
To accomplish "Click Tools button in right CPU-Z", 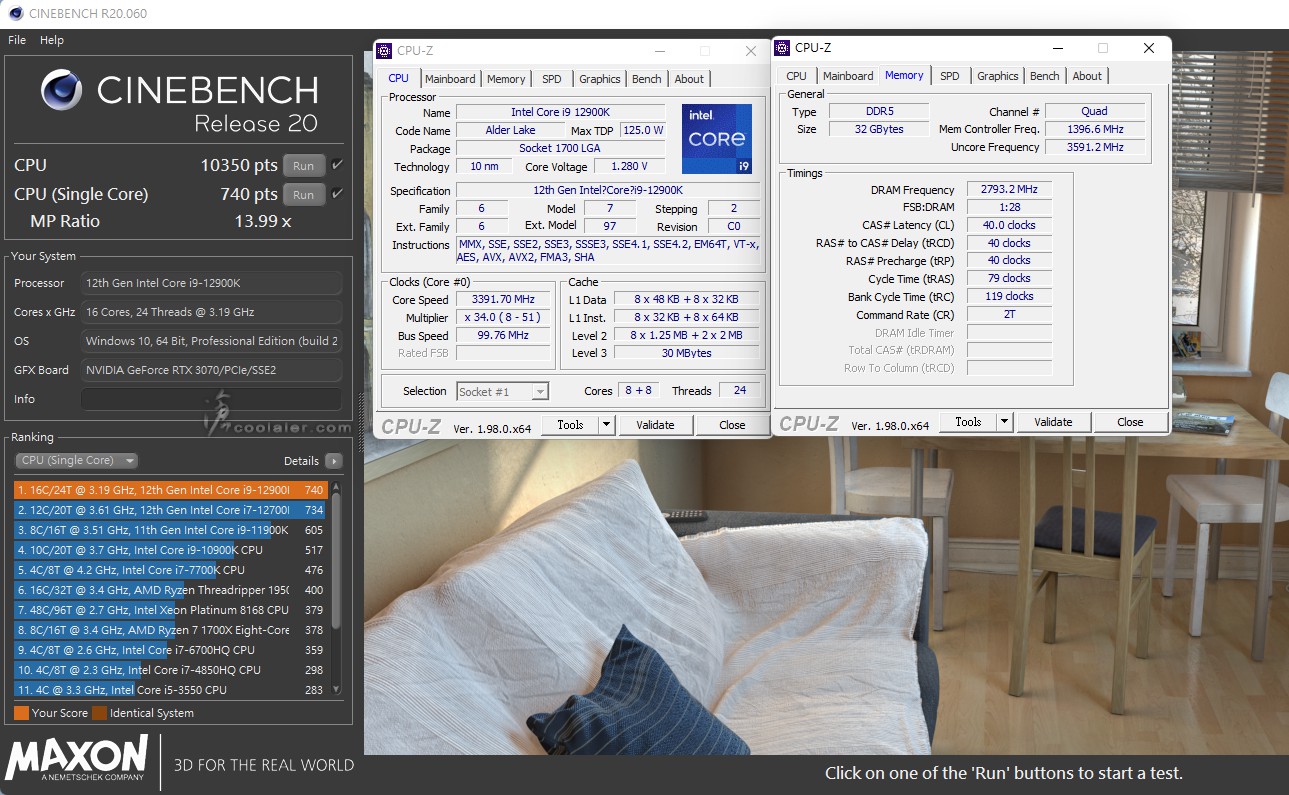I will click(968, 422).
